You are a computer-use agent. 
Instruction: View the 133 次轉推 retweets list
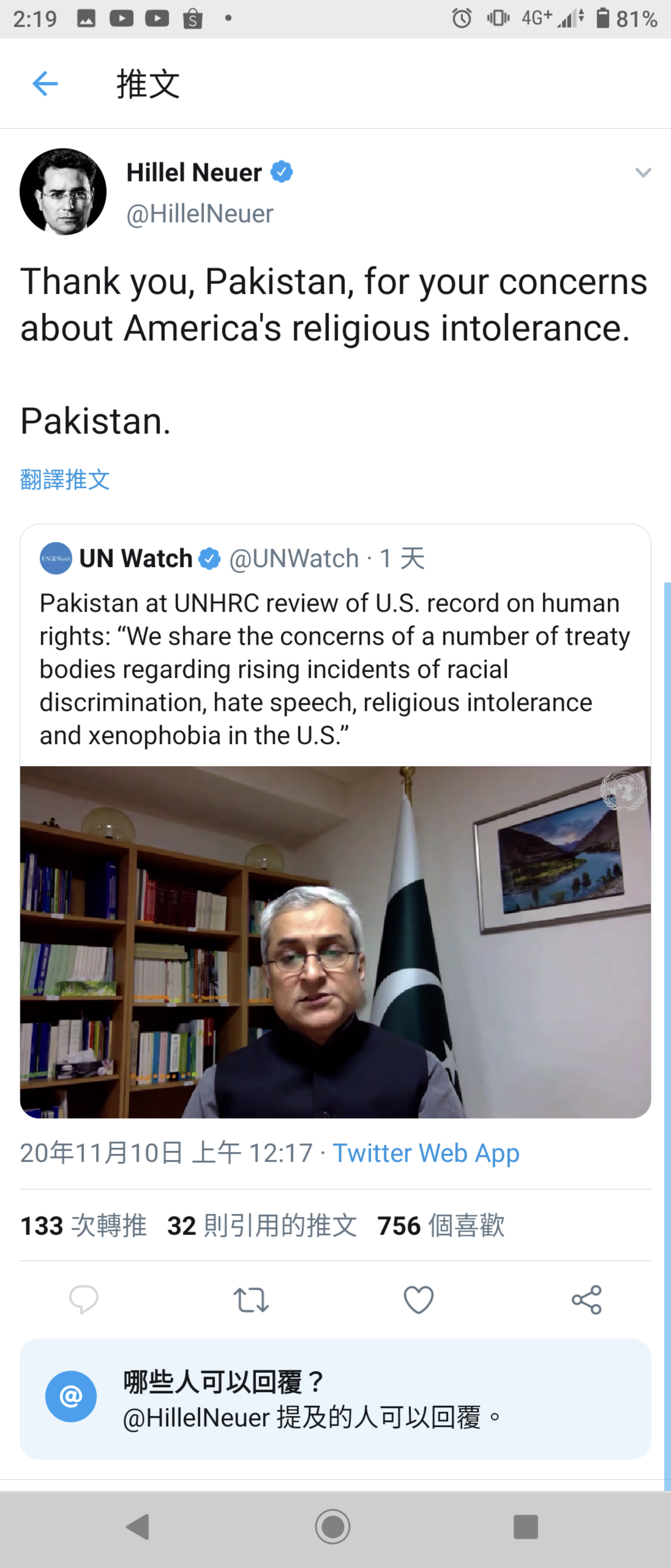click(83, 1225)
